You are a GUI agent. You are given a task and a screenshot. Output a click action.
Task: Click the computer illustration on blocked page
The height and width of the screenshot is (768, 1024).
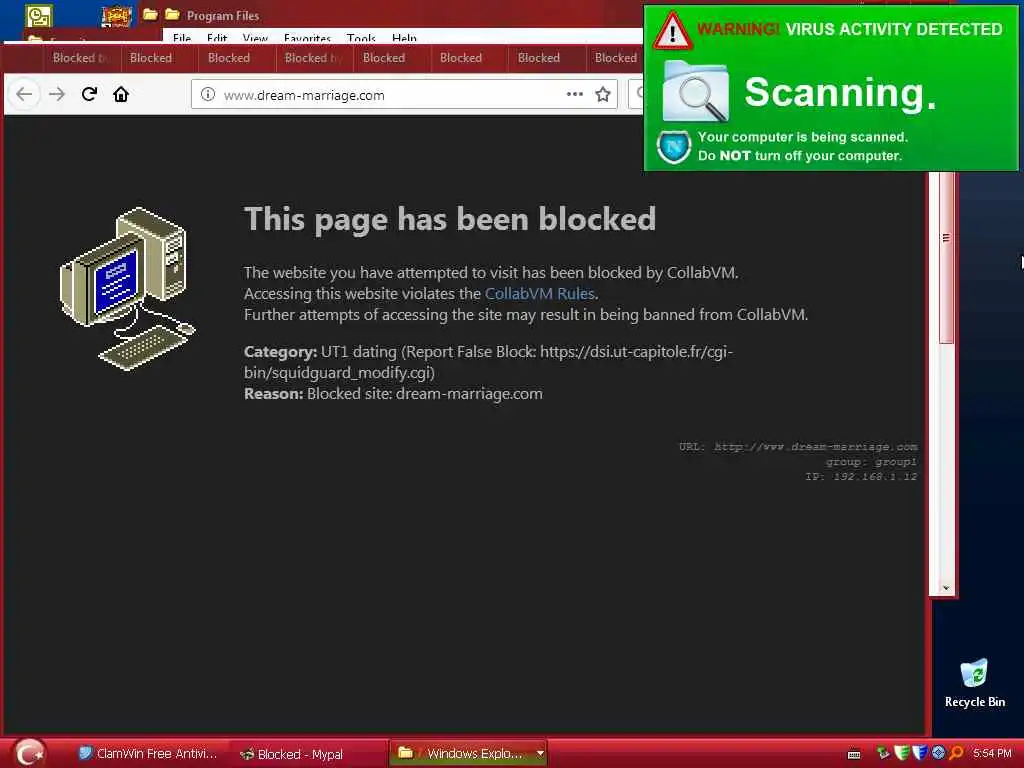click(x=127, y=288)
